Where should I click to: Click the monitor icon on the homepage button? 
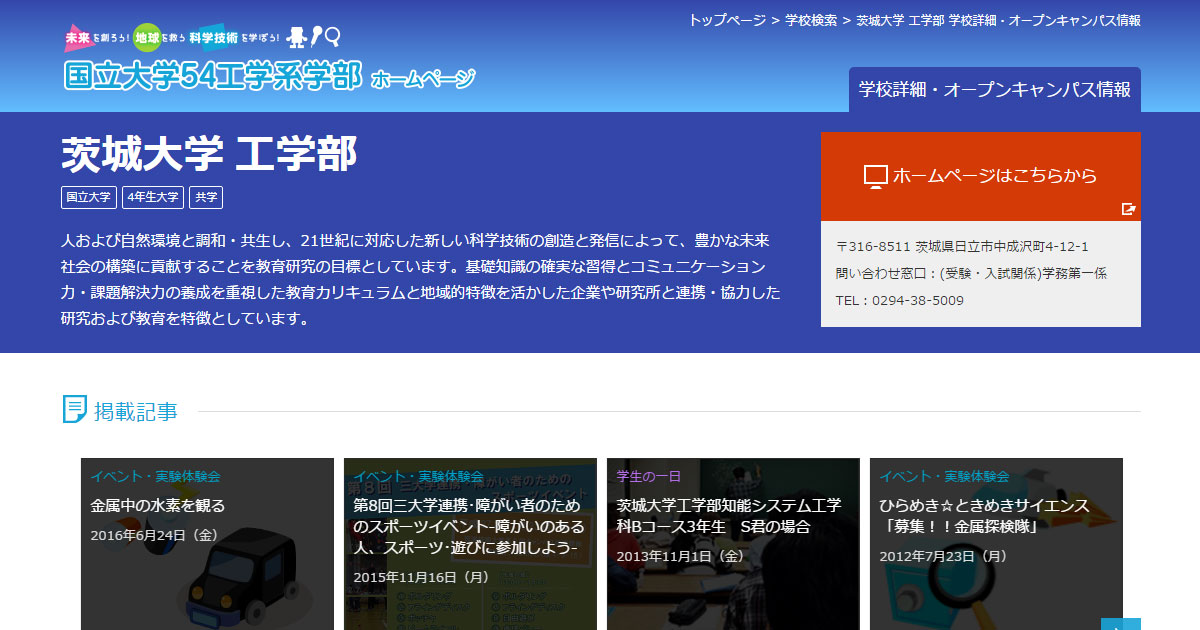pos(875,177)
